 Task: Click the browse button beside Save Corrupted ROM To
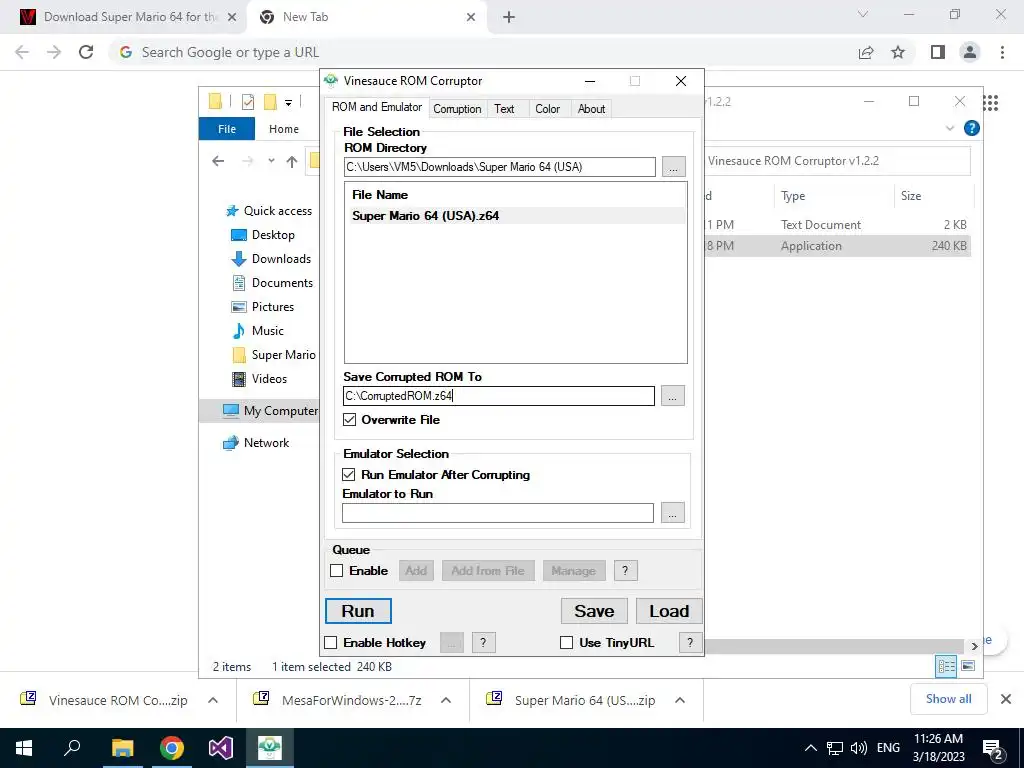click(x=673, y=396)
